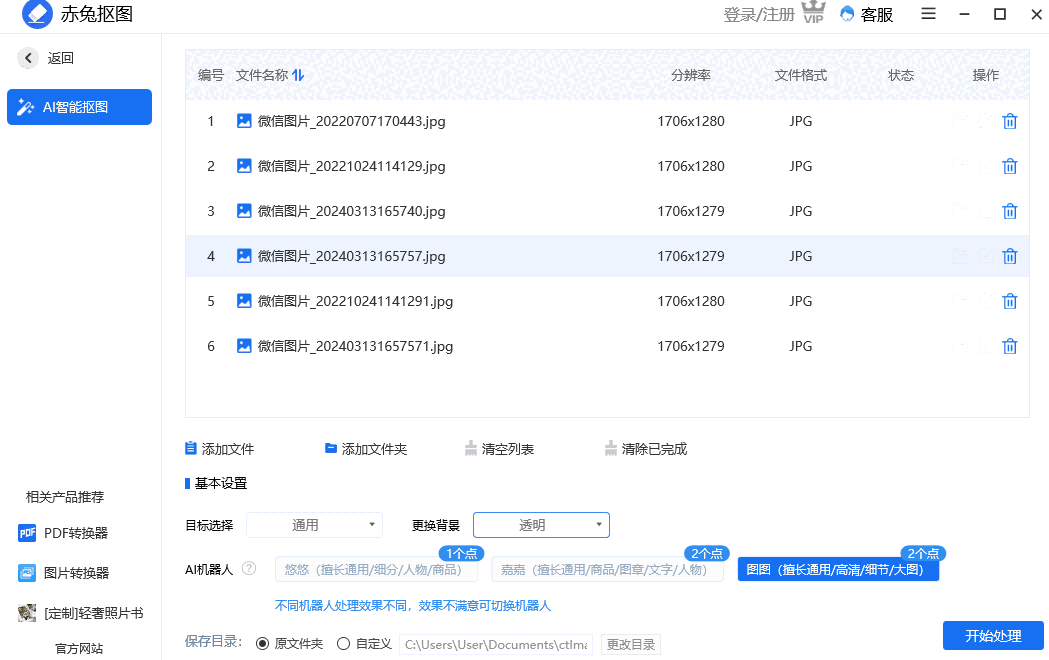This screenshot has height=660, width=1049.
Task: Select the 自定义 custom directory option
Action: 342,644
